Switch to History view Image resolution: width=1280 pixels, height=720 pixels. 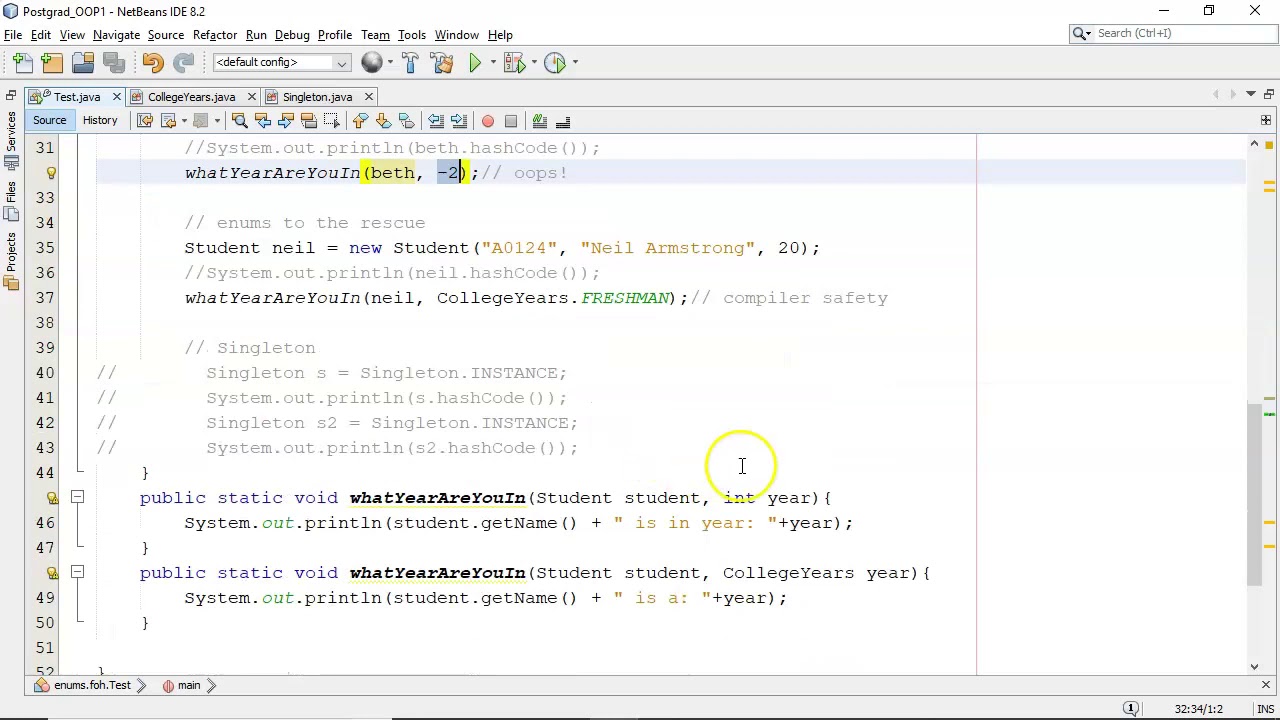pos(100,120)
